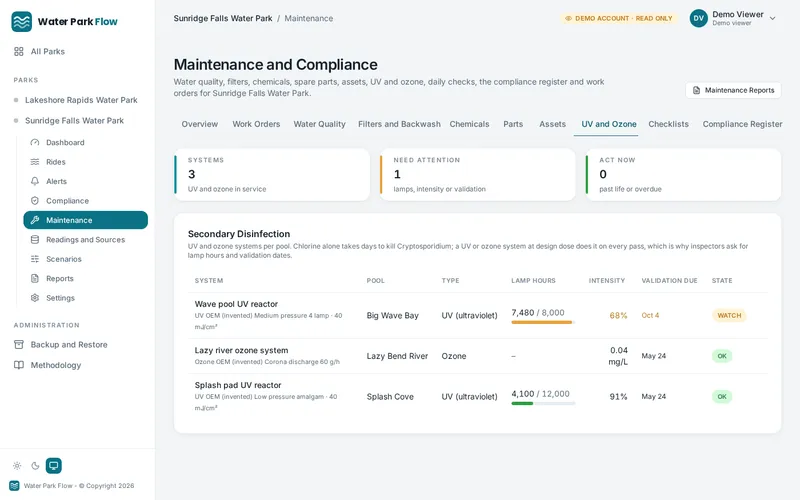
Task: Switch to dark theme moon icon
Action: pos(35,466)
